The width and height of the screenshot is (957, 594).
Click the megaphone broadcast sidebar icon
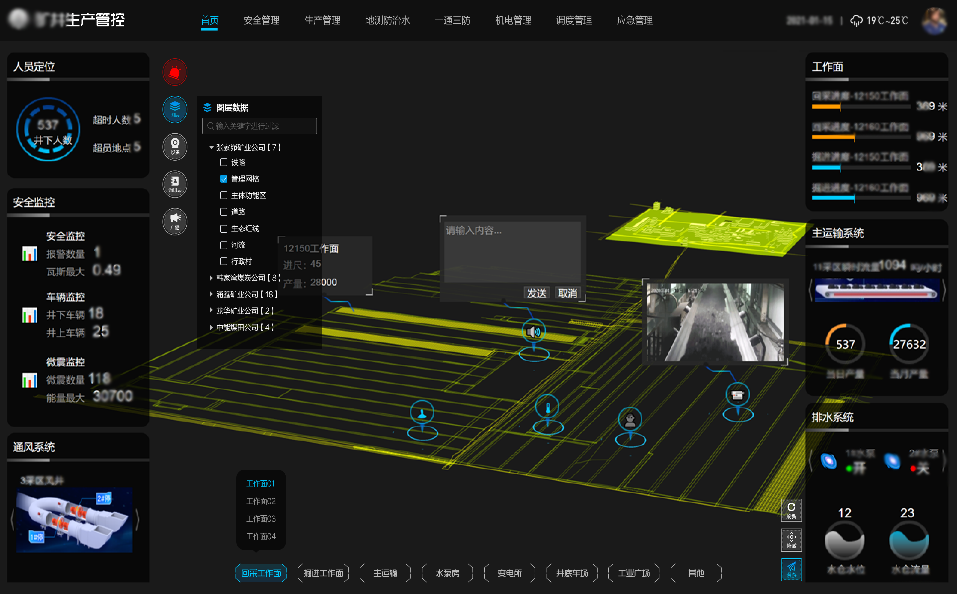pos(174,220)
